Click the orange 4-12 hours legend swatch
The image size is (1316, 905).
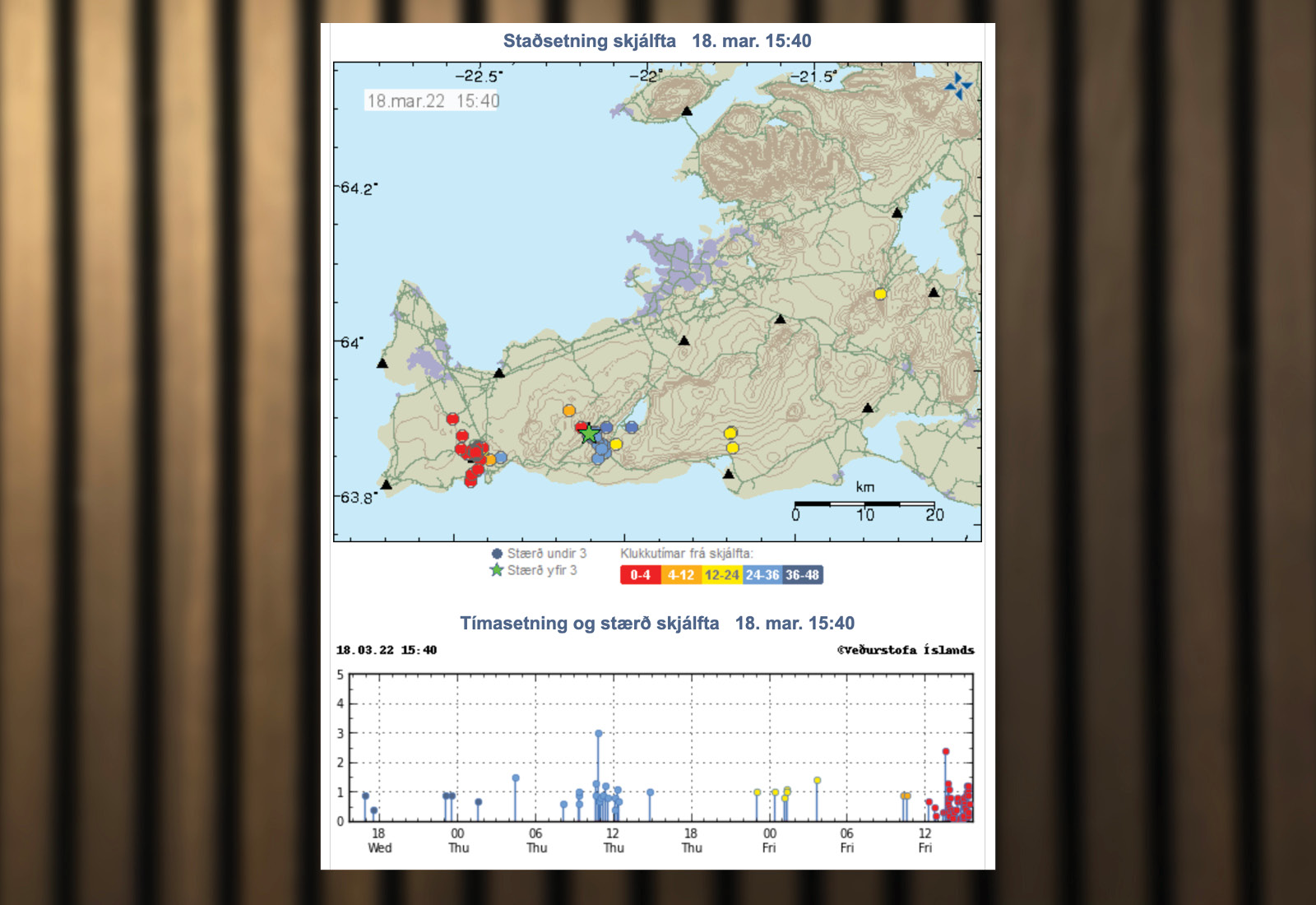point(681,575)
